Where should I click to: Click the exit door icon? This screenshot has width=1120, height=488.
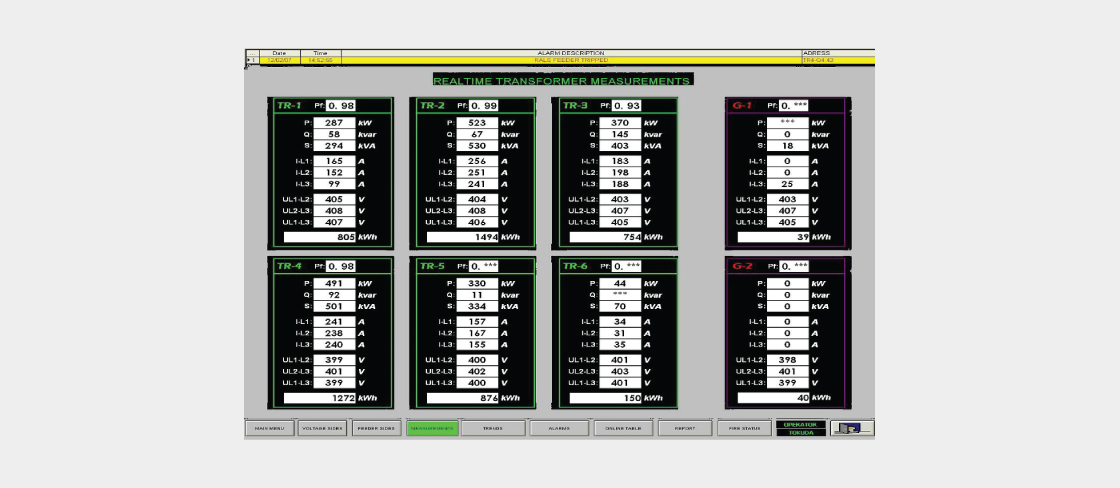tap(852, 429)
